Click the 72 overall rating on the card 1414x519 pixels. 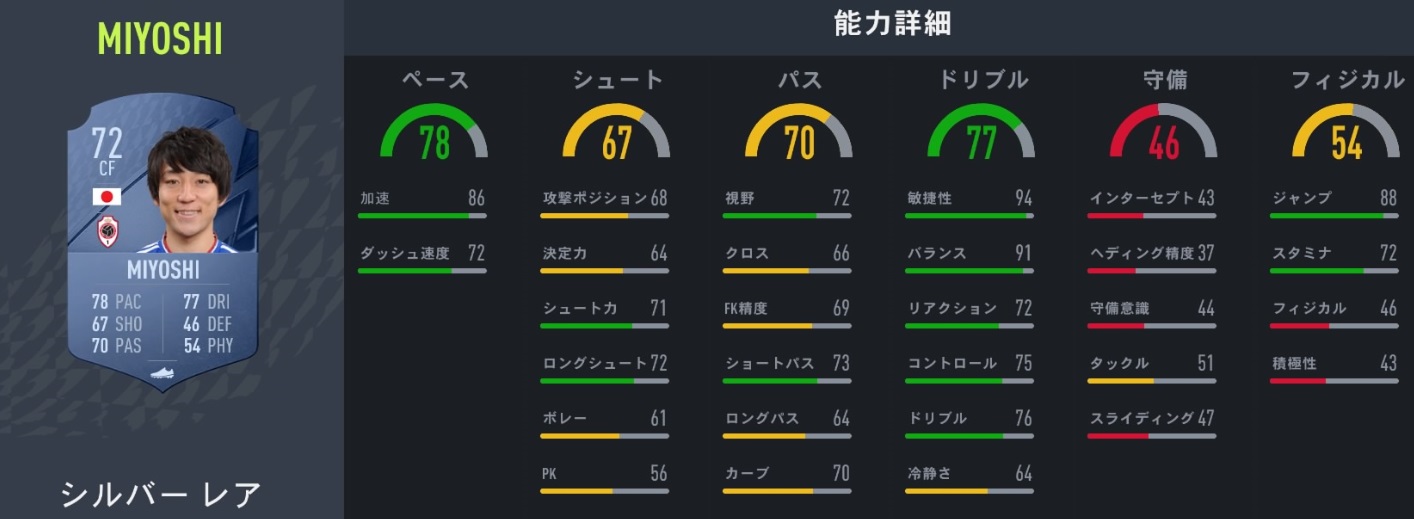click(107, 144)
